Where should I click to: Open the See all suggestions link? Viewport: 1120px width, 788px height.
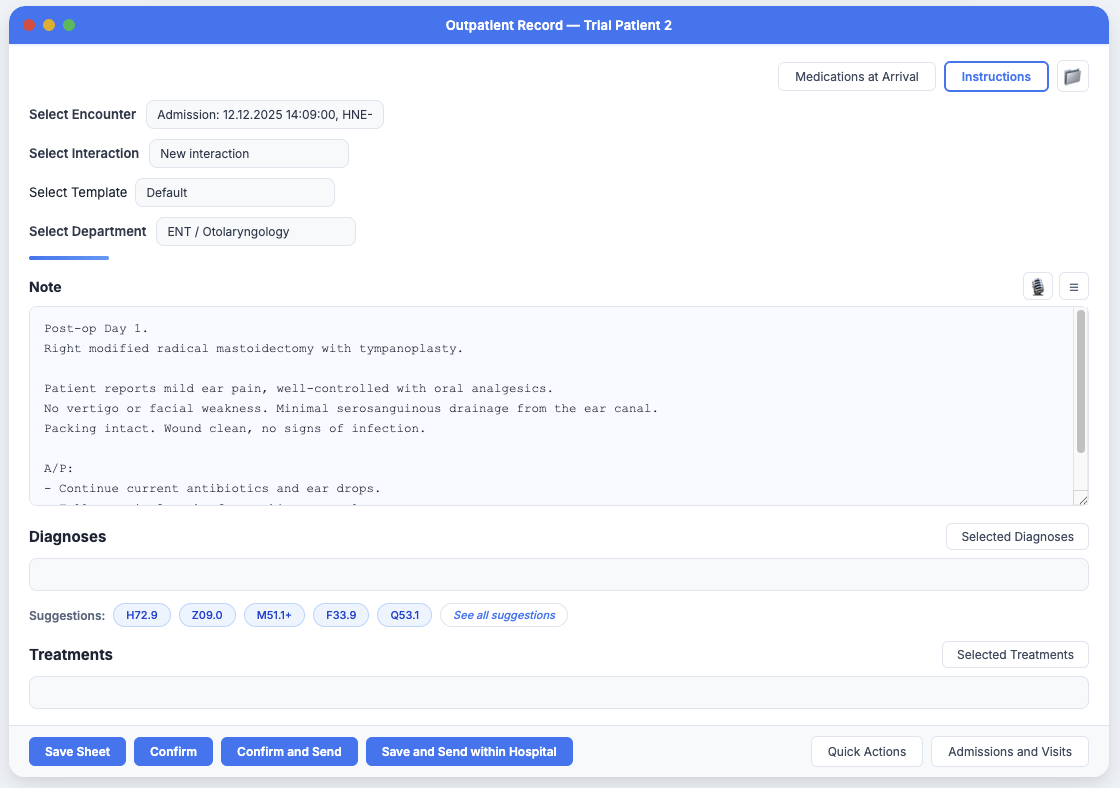(504, 615)
